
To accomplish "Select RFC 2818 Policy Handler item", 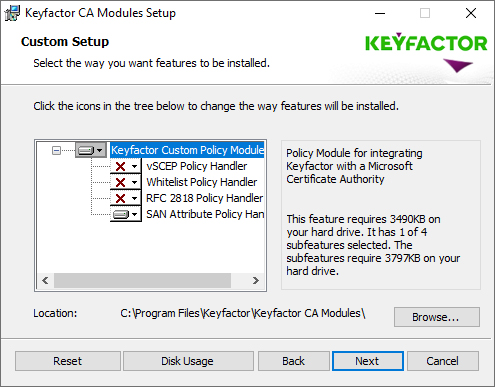I will 205,198.
